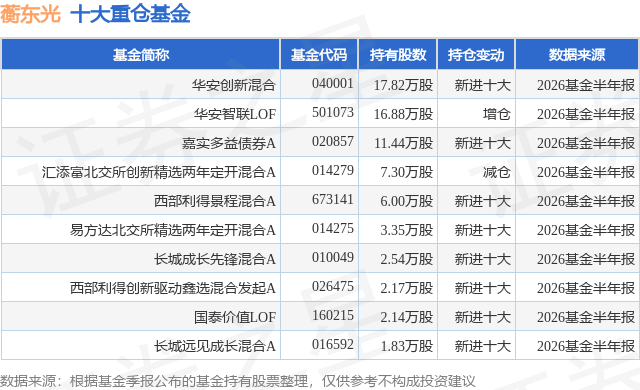Click 长城远见成长混合A fund name
The image size is (640, 390).
pos(215,346)
